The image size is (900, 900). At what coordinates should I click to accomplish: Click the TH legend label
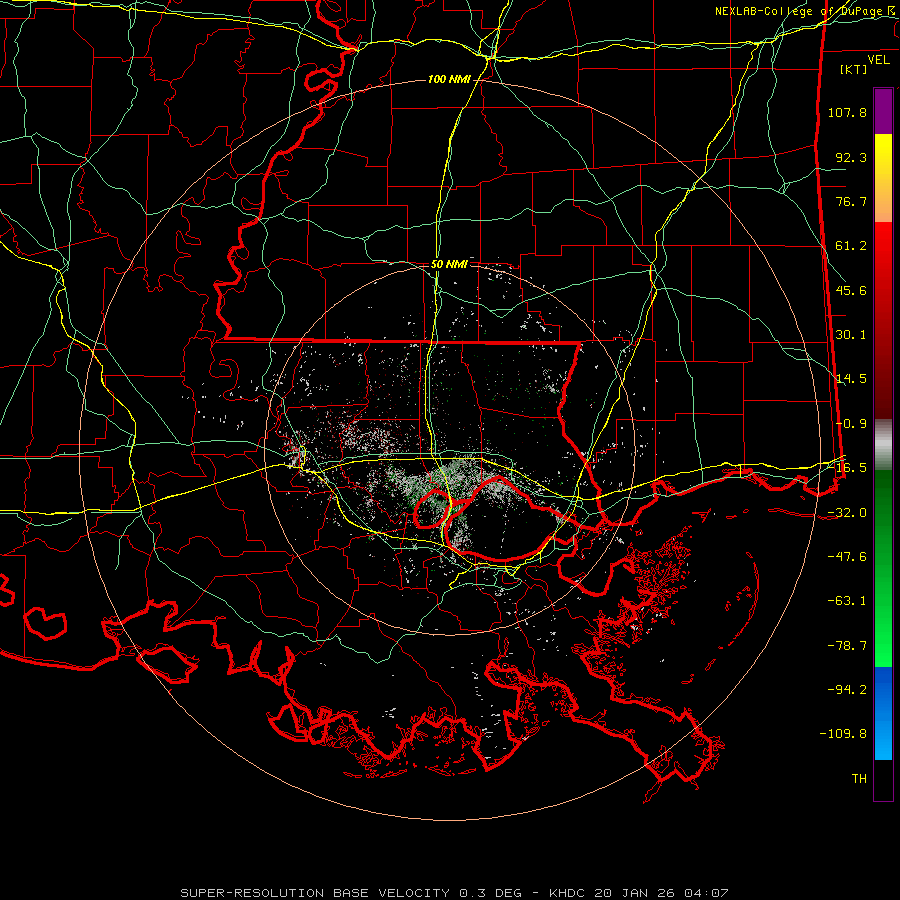(859, 779)
